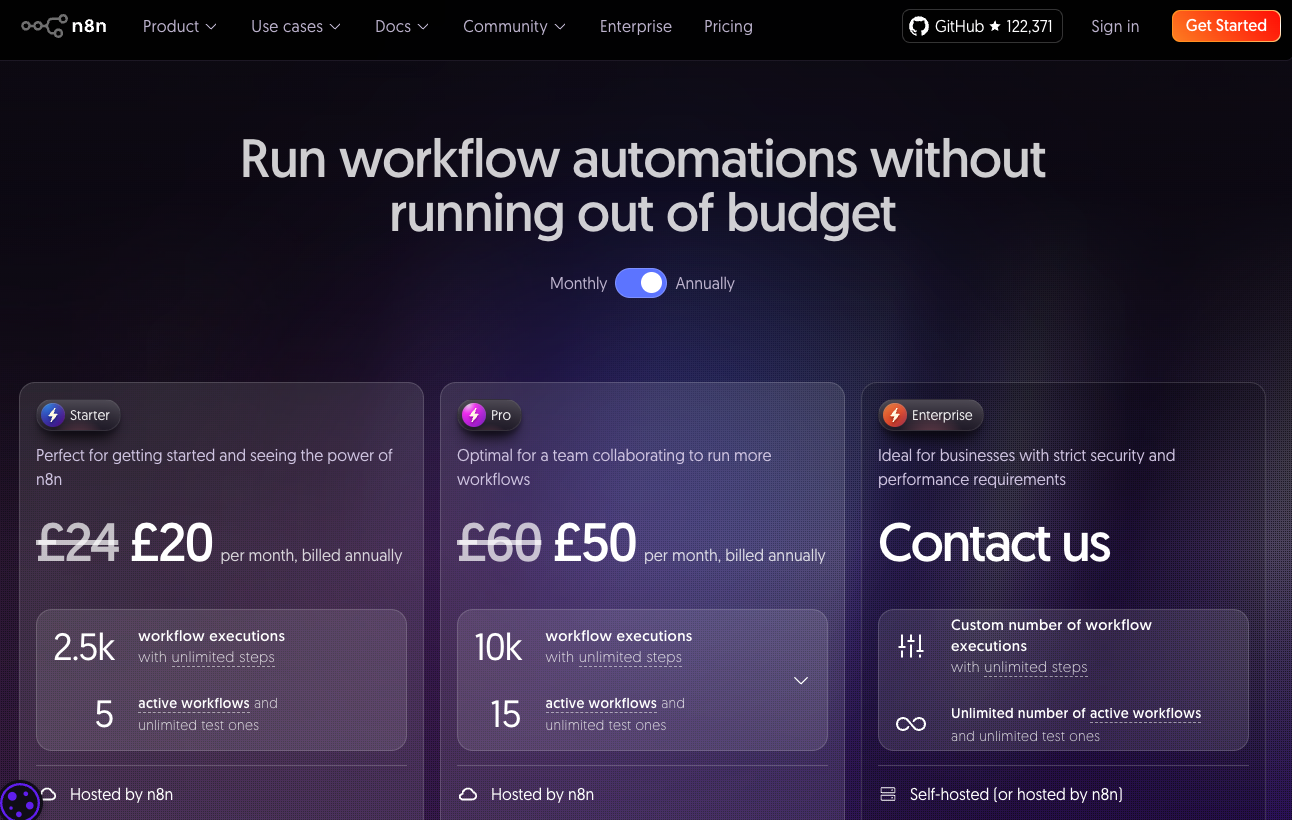The width and height of the screenshot is (1292, 820).
Task: Open the Community menu
Action: tap(514, 27)
